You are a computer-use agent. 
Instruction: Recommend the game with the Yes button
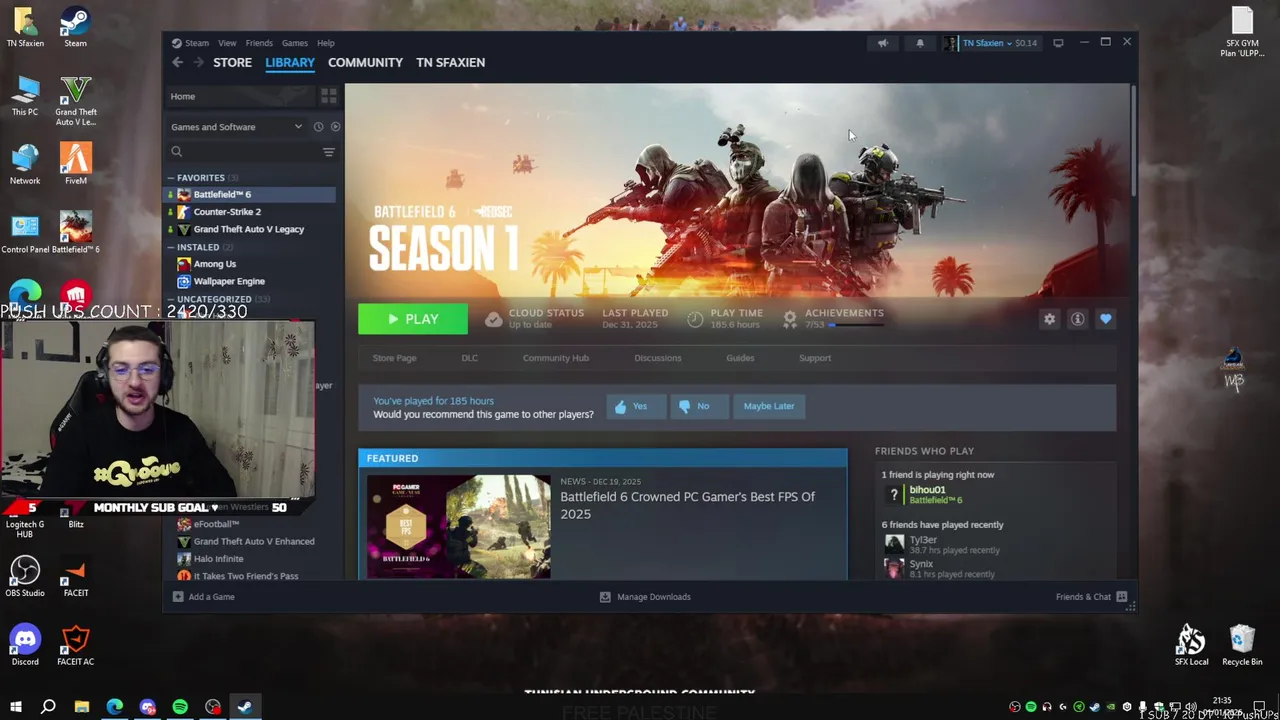coord(635,406)
